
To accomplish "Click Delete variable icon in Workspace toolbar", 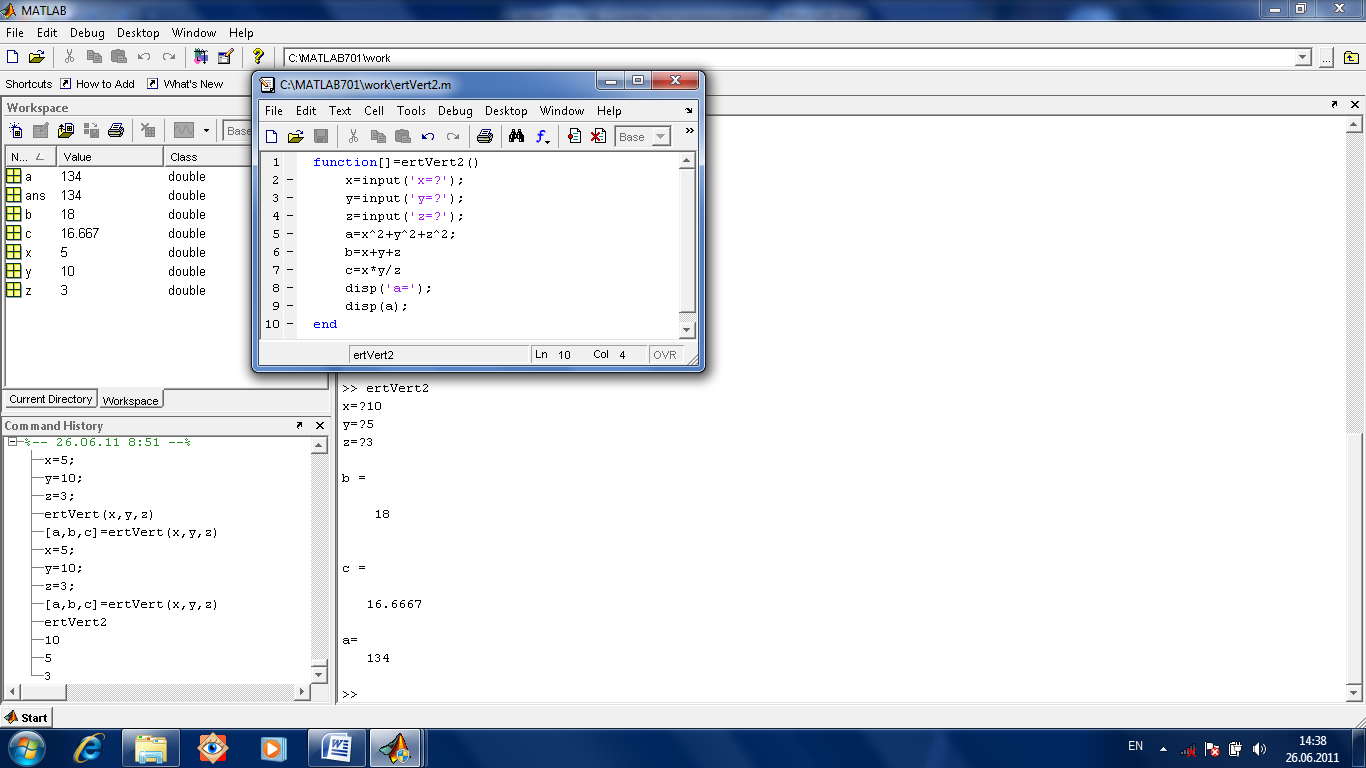I will pyautogui.click(x=148, y=130).
